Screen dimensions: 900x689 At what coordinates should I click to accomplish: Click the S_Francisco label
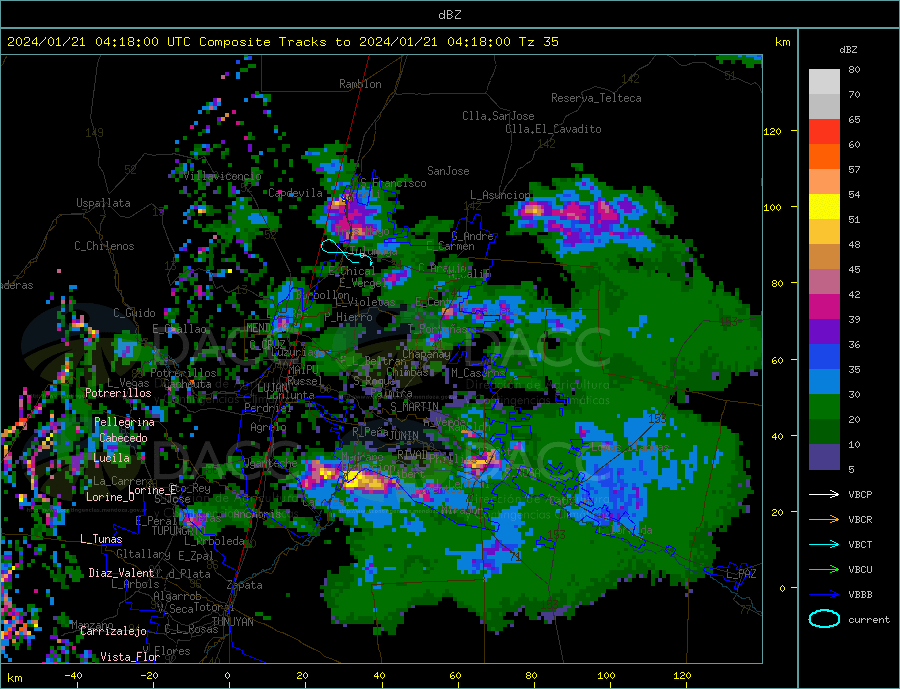(x=393, y=183)
